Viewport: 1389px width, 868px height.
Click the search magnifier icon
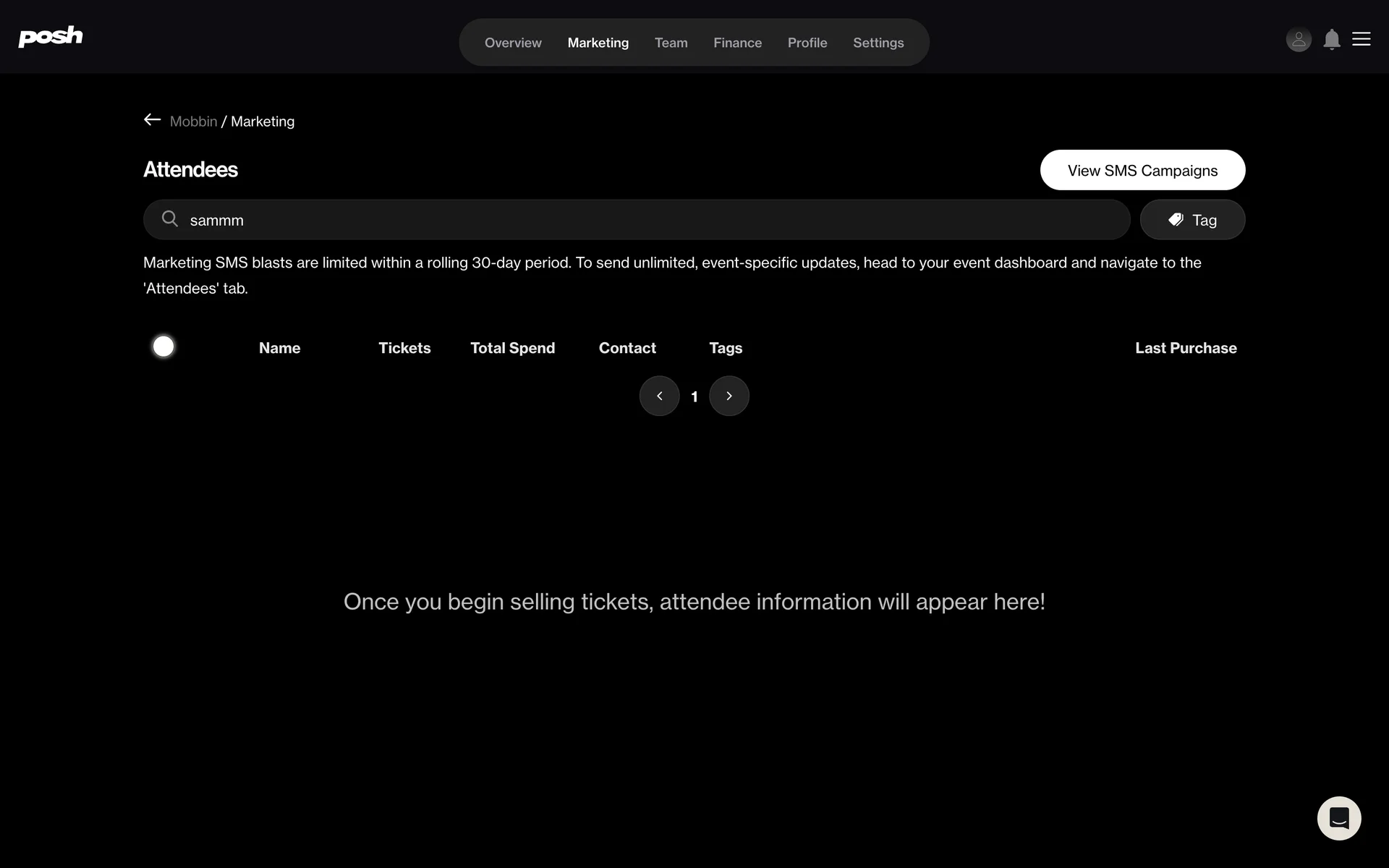(x=170, y=219)
